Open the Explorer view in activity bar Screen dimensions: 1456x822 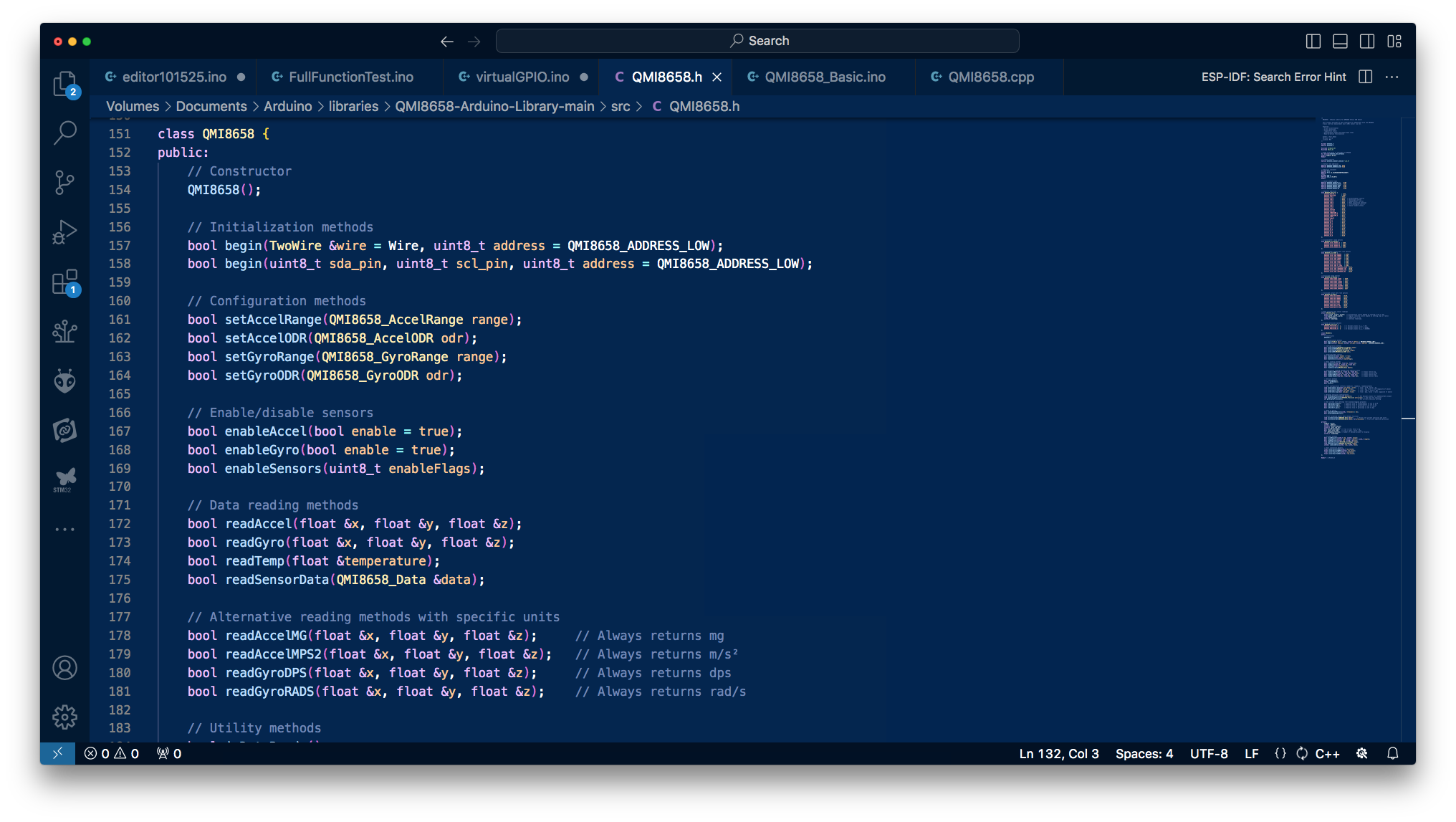point(64,84)
